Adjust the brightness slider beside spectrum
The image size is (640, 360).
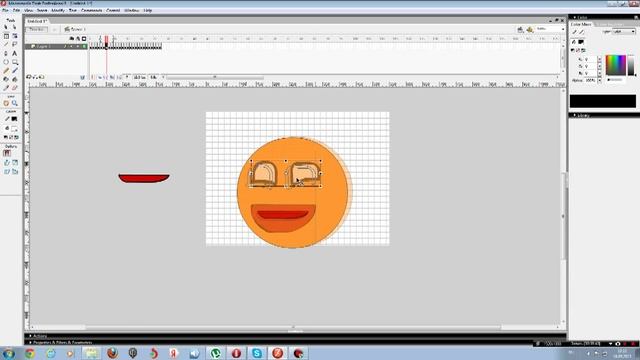(631, 65)
